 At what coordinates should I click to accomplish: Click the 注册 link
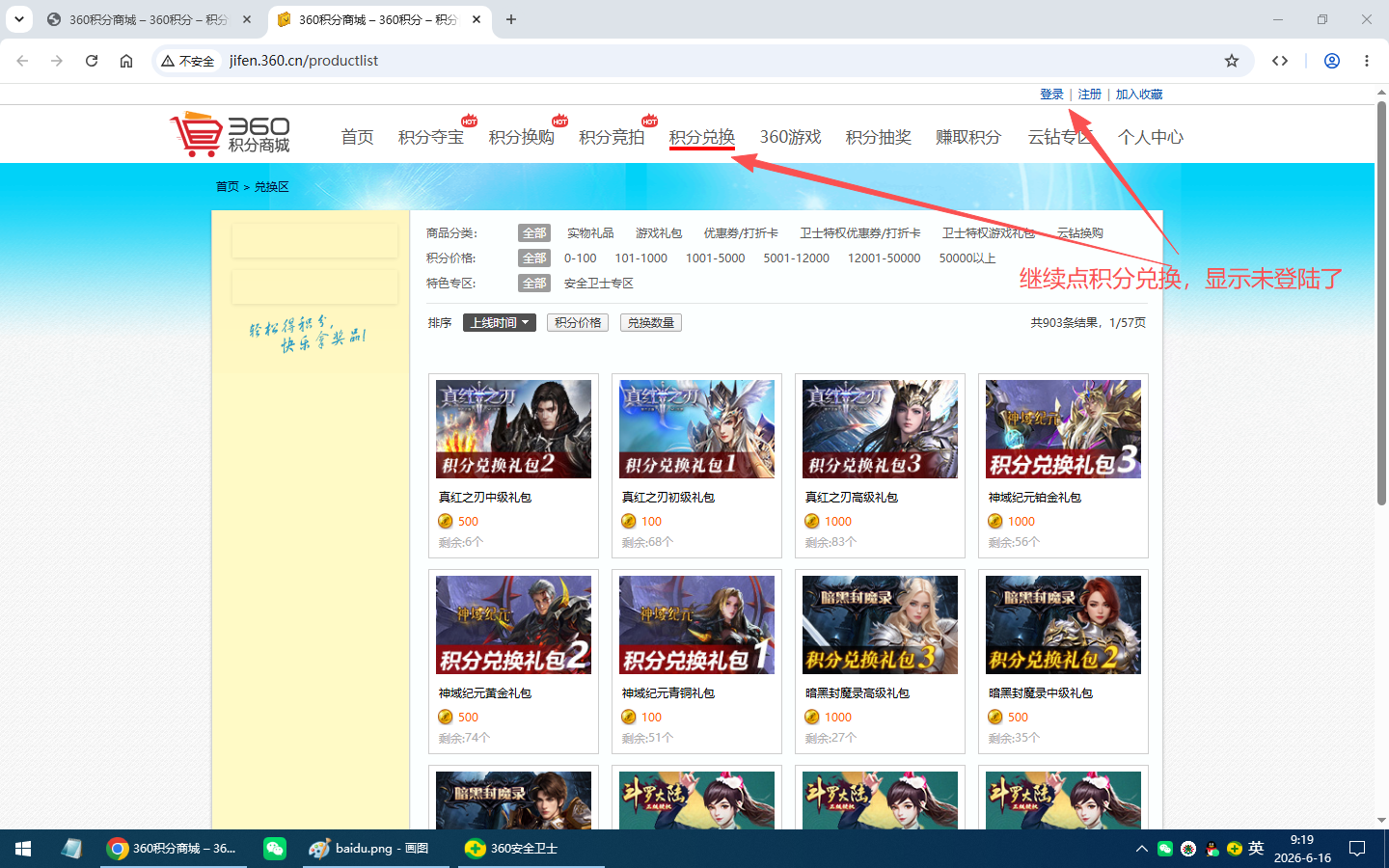point(1090,95)
